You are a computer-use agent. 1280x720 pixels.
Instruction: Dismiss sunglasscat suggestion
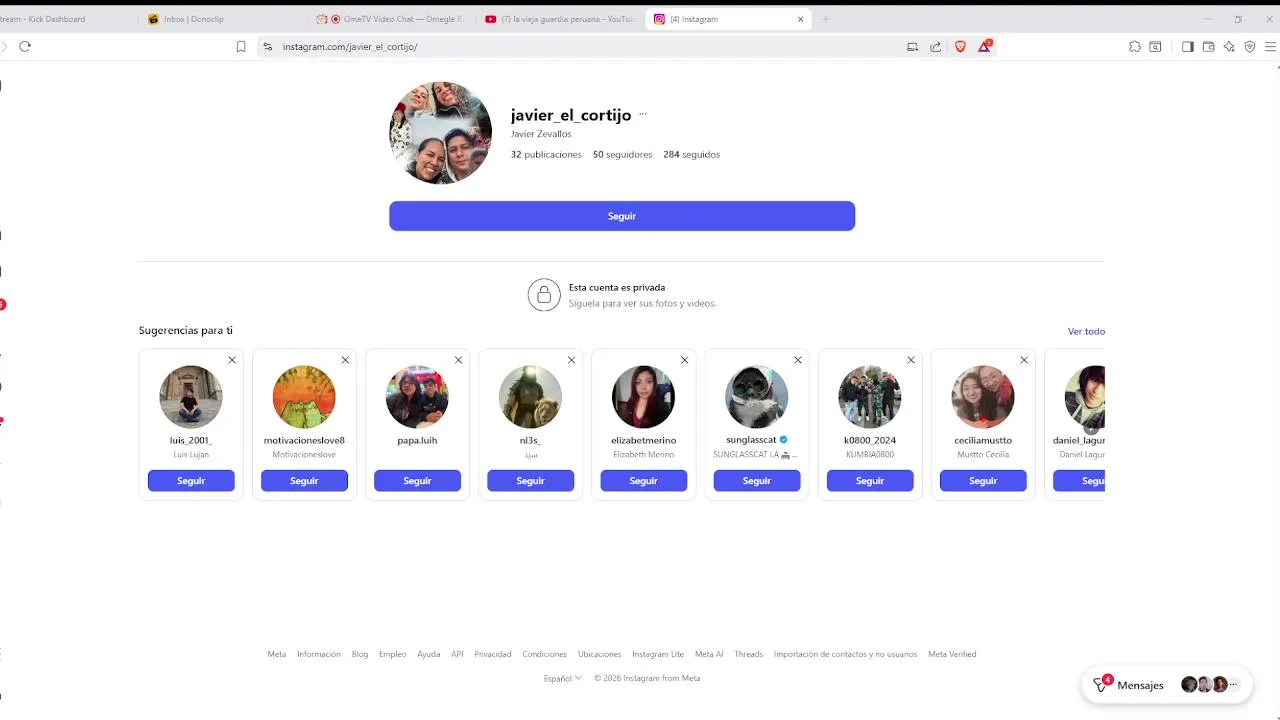pos(797,360)
